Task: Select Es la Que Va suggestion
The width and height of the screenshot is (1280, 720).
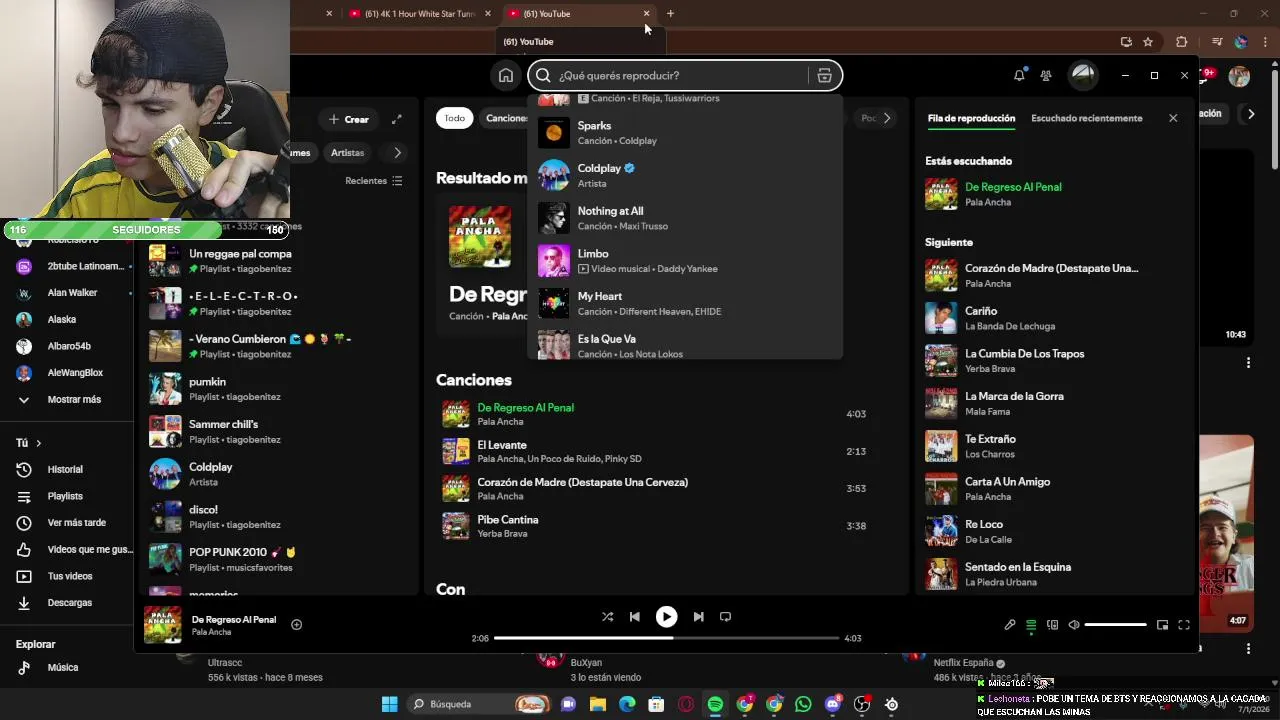Action: click(685, 344)
